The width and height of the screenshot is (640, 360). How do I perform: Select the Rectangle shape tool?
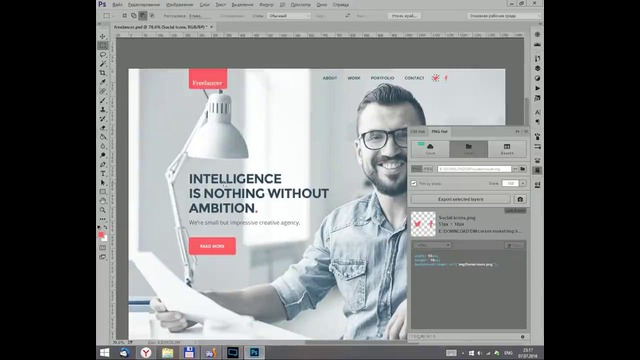[x=103, y=192]
